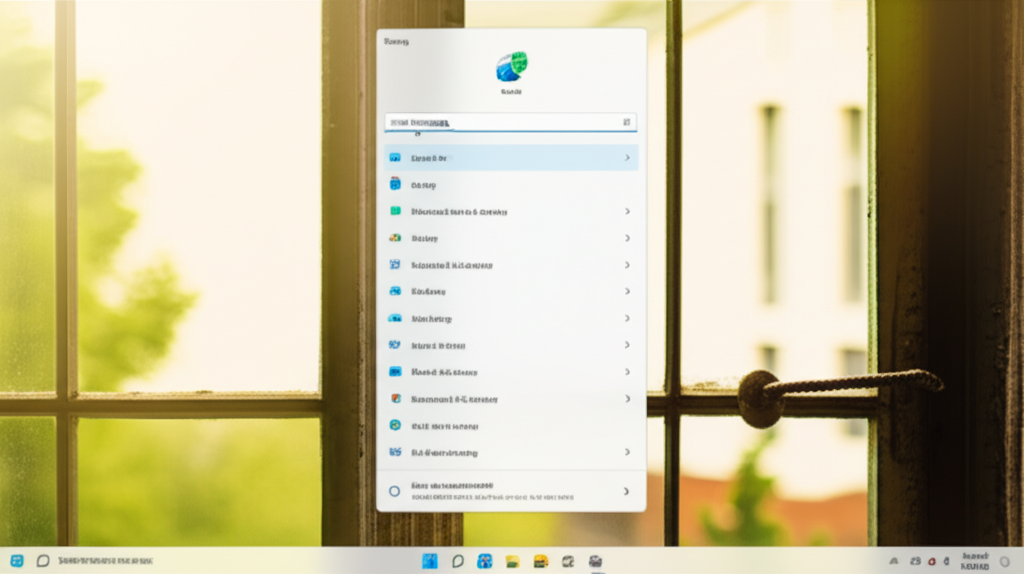Select the empty circle in the footer row

394,491
